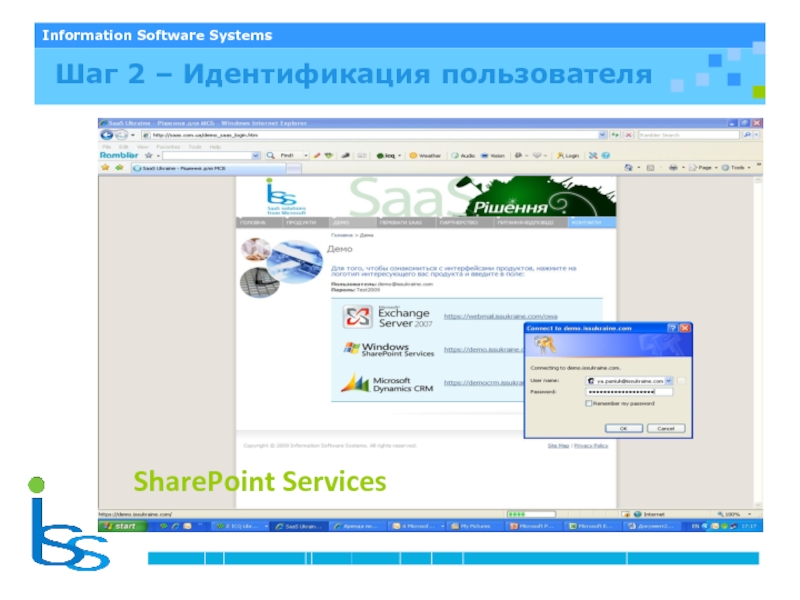
Task: Click the browser Forward arrow button
Action: 121,135
